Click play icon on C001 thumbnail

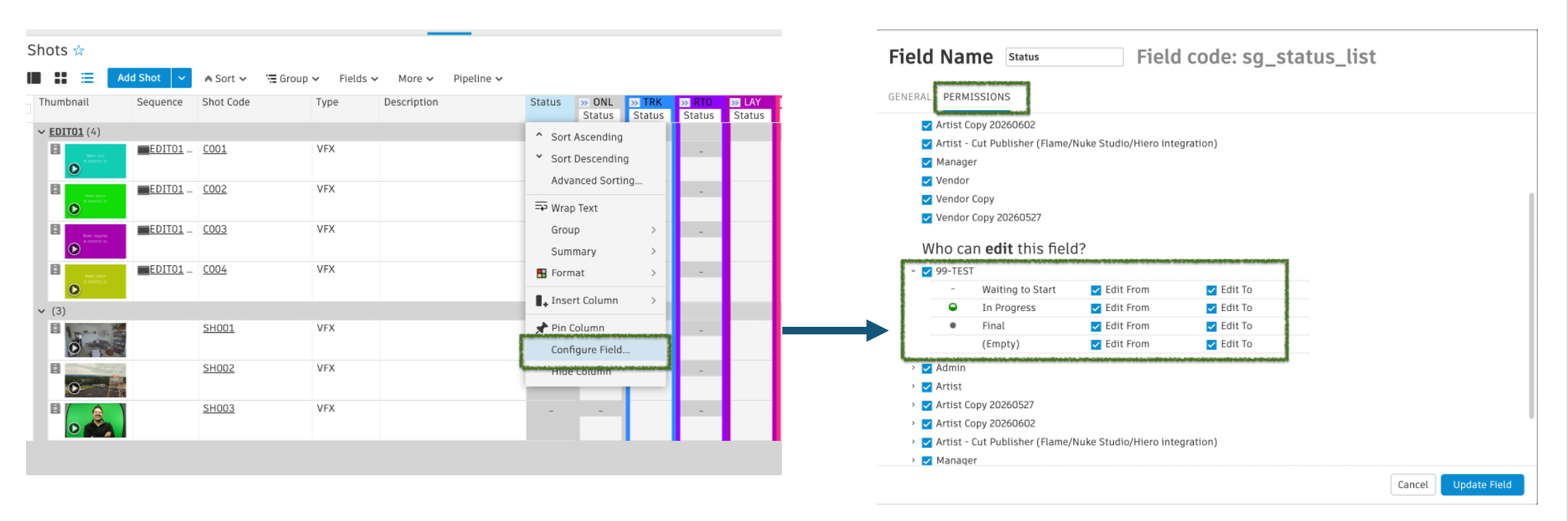(x=75, y=169)
